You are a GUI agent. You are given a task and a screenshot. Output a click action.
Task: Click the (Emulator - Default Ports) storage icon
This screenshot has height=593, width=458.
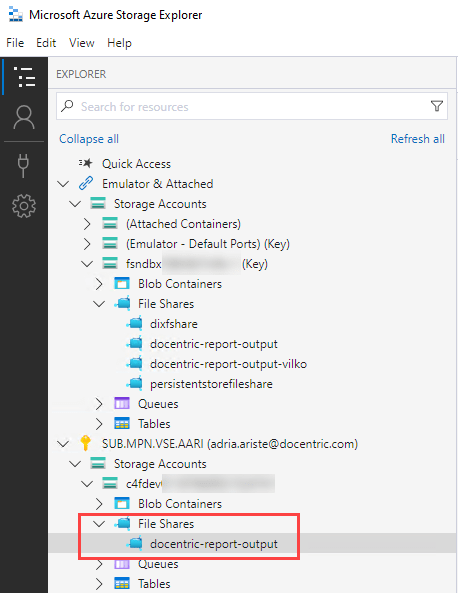point(110,244)
